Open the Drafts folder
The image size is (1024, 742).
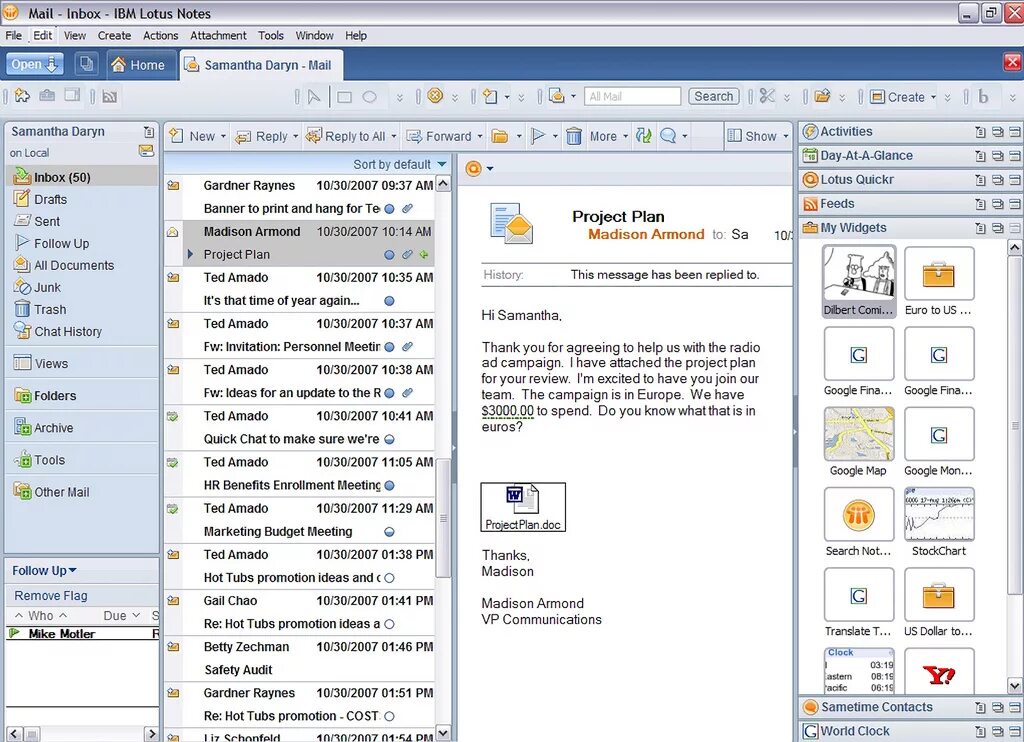pos(50,199)
